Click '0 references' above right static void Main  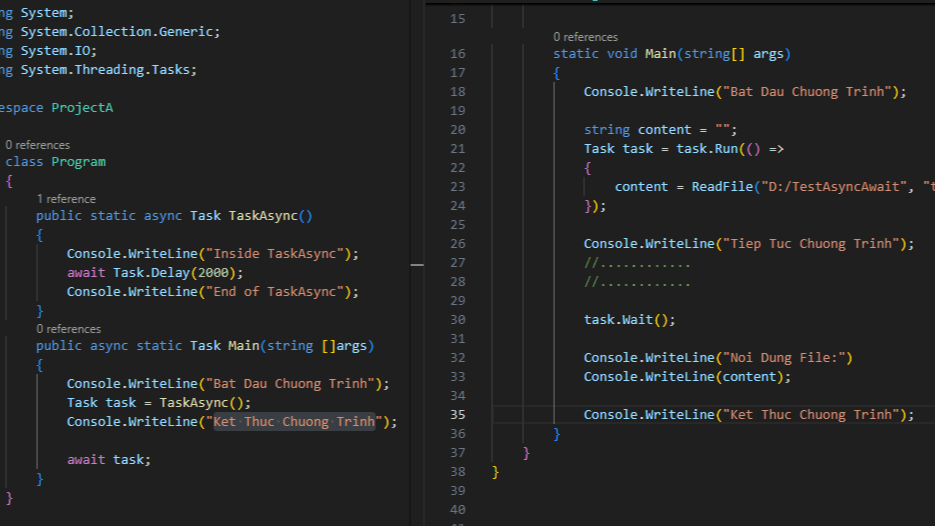tap(586, 37)
